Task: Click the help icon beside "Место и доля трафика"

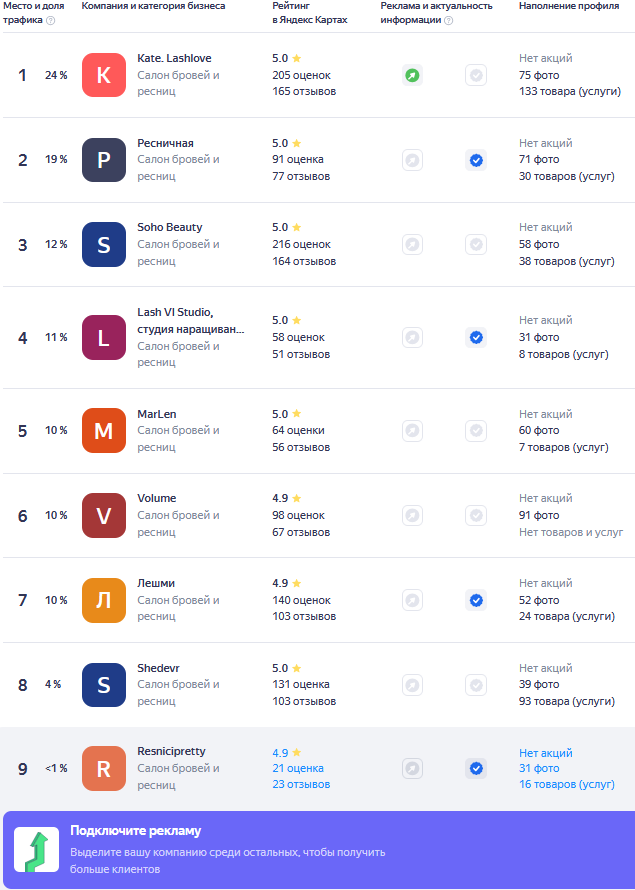Action: [x=50, y=20]
